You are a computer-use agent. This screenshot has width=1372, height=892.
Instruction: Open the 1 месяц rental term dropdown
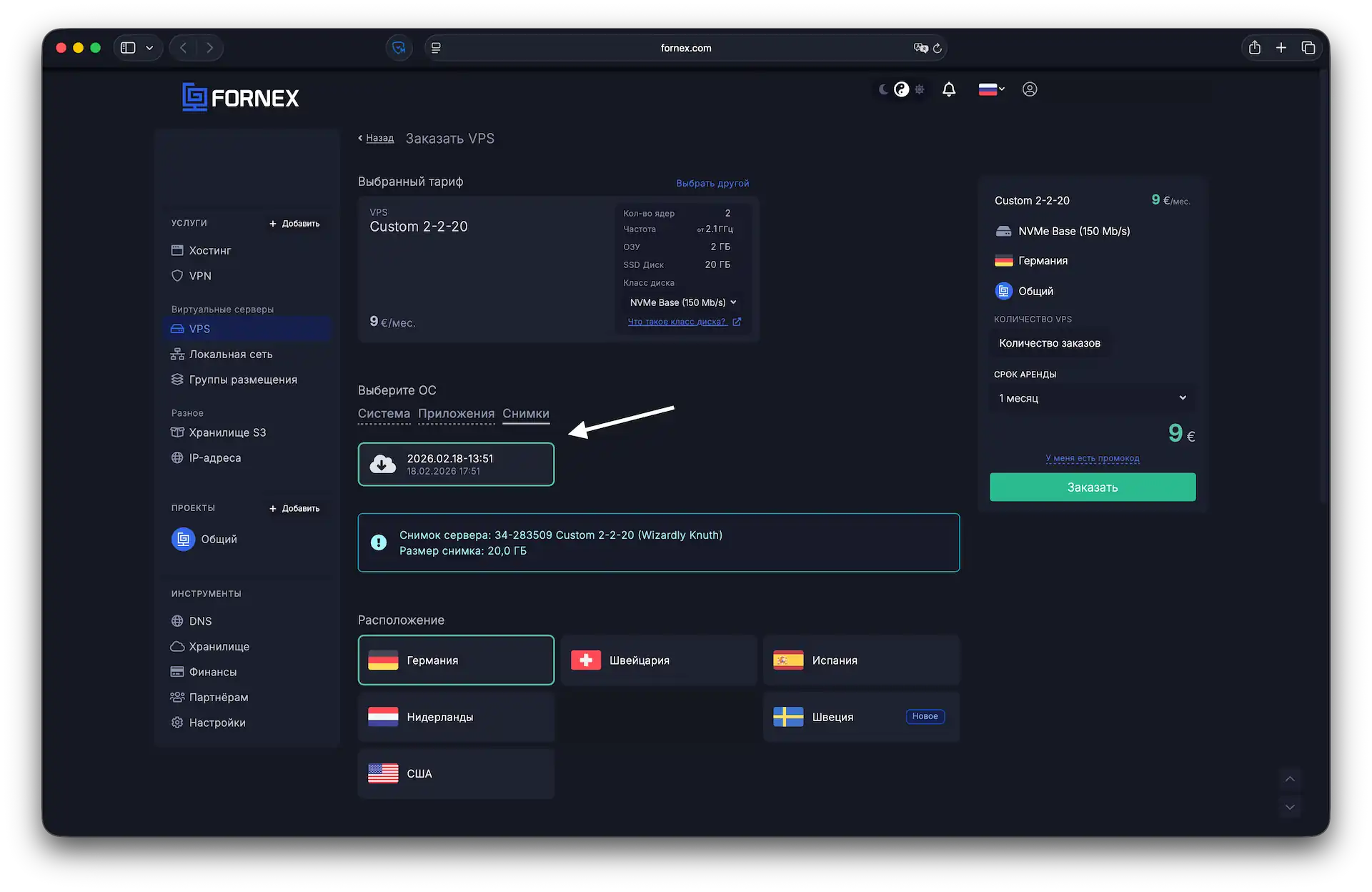coord(1092,398)
